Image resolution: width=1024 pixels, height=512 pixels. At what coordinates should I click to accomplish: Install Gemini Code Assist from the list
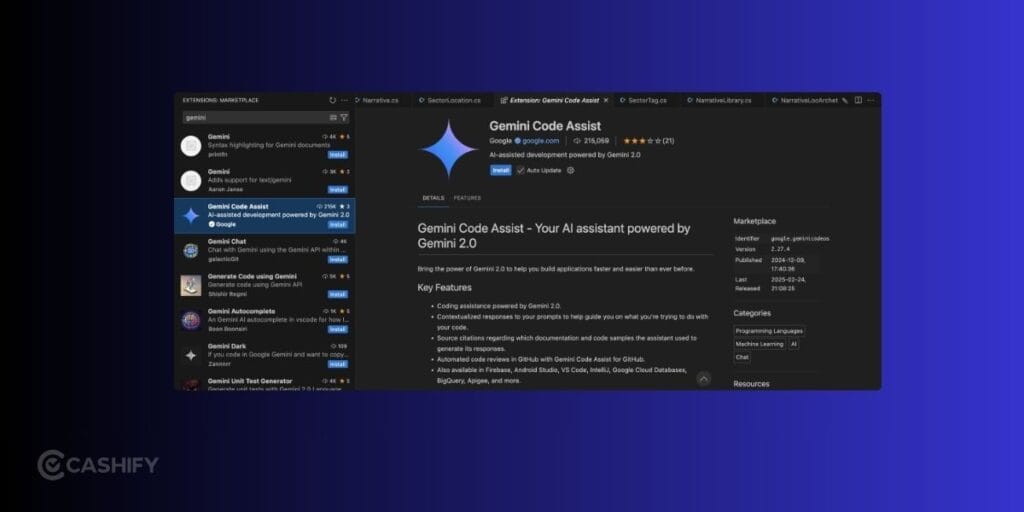click(338, 225)
